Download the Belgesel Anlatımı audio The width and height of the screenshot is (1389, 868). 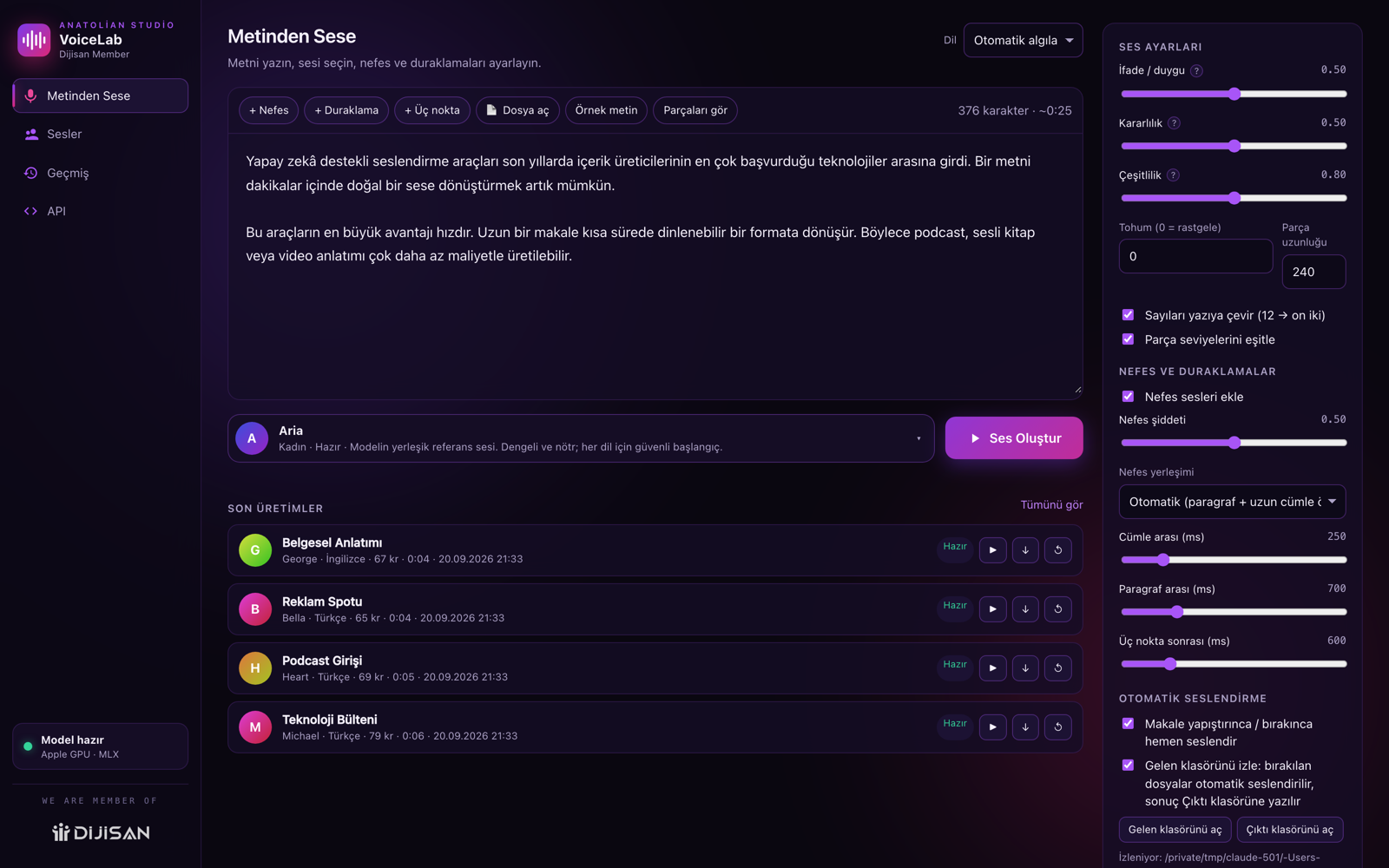pyautogui.click(x=1025, y=550)
